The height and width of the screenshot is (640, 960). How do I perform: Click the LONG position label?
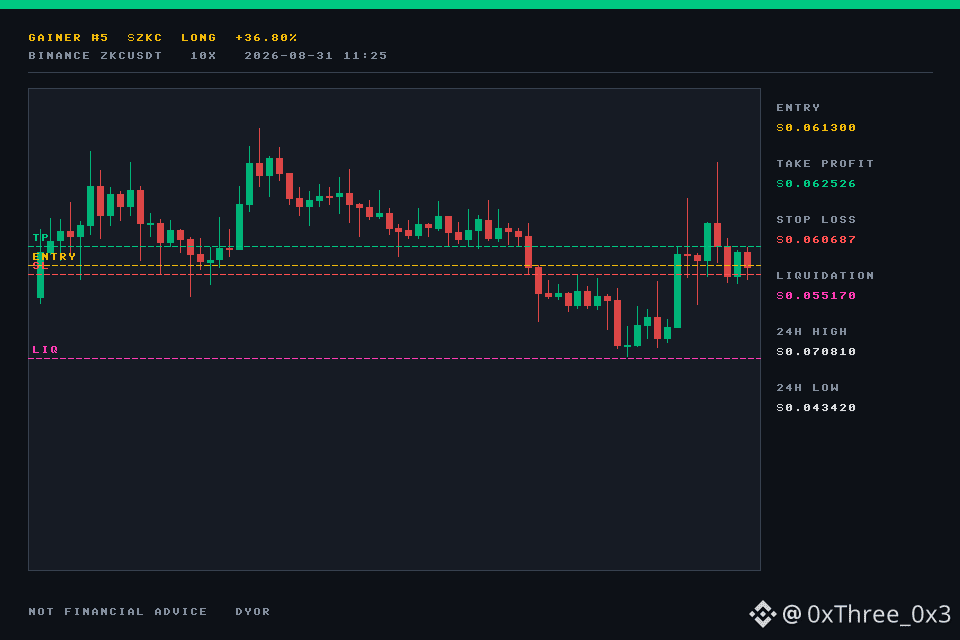click(198, 38)
